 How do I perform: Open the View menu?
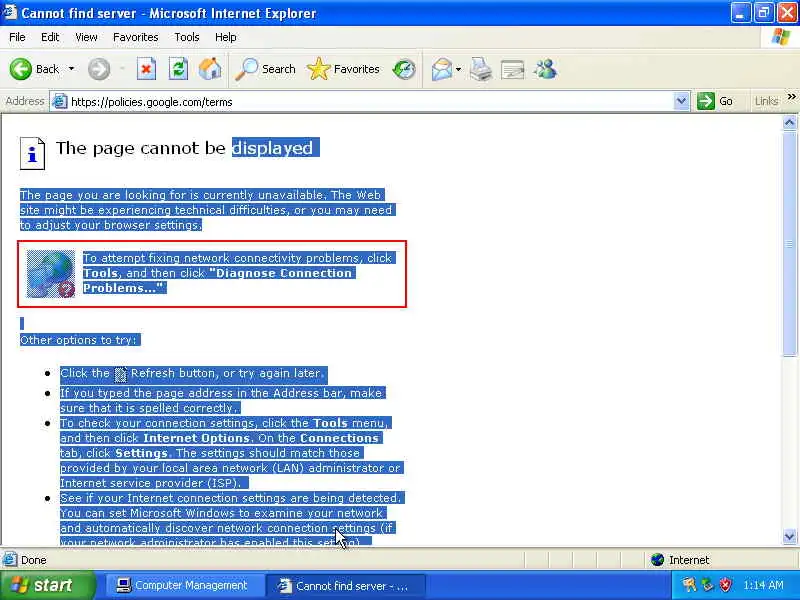pyautogui.click(x=86, y=37)
